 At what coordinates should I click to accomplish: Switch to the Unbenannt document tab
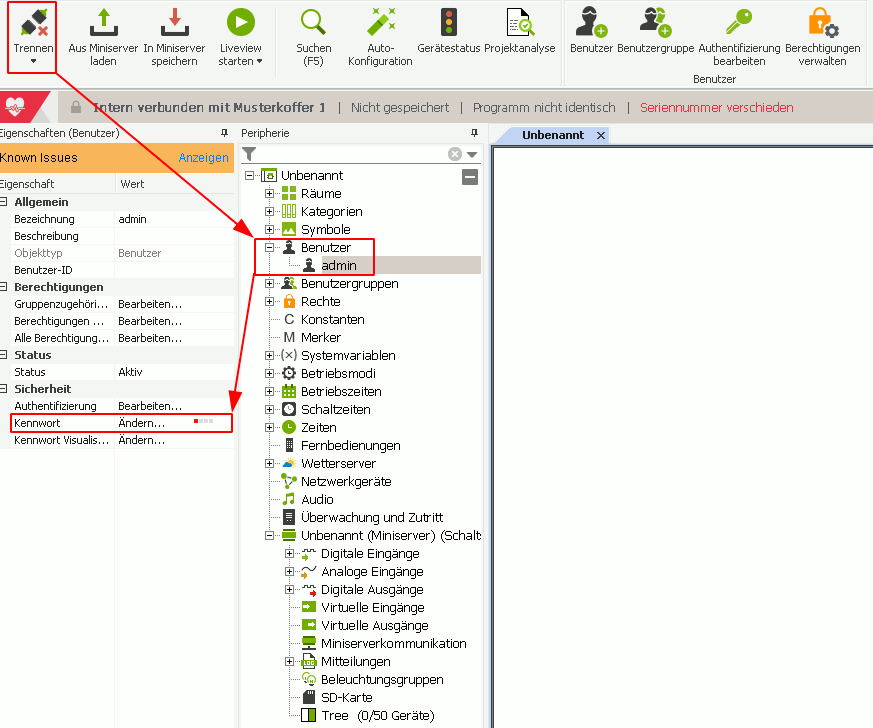tap(553, 135)
